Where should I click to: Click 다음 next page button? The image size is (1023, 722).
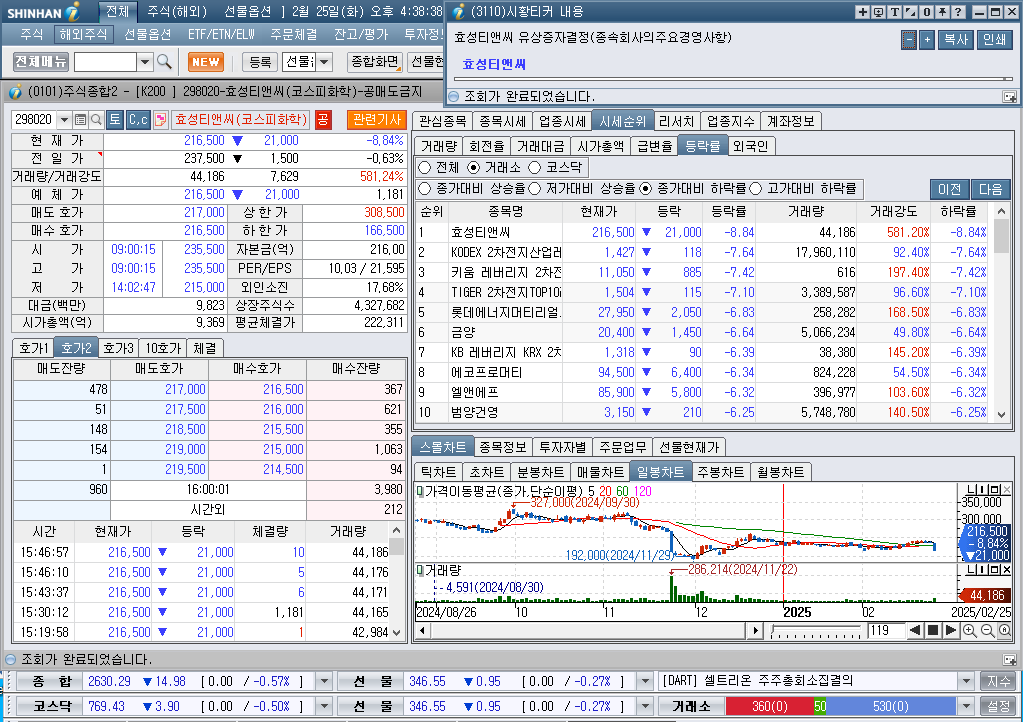(990, 189)
